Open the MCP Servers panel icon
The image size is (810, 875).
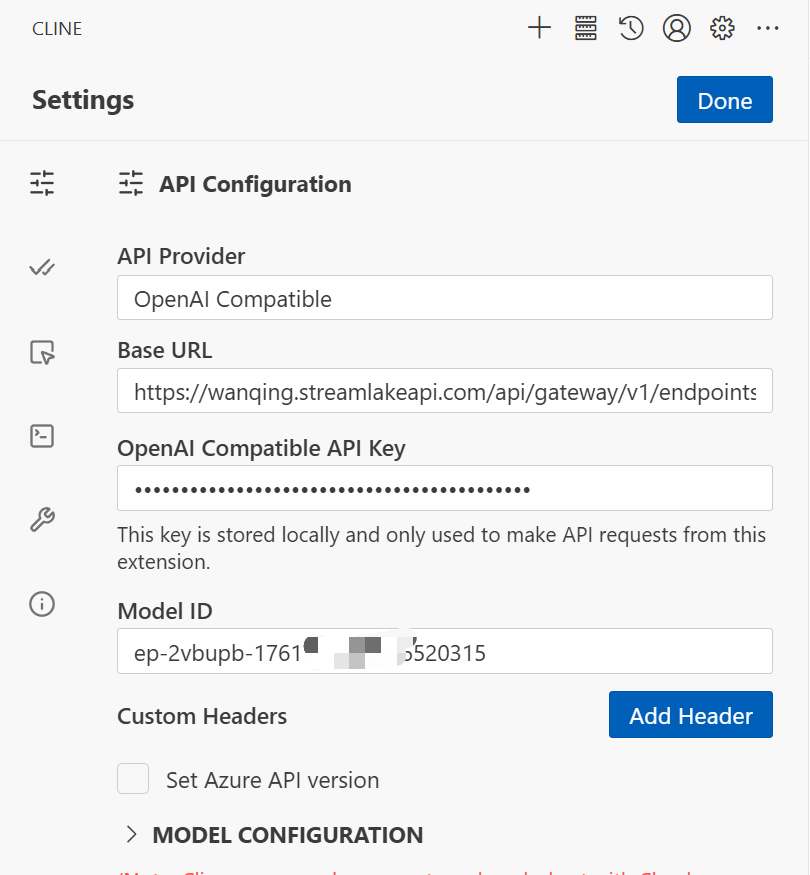click(585, 28)
